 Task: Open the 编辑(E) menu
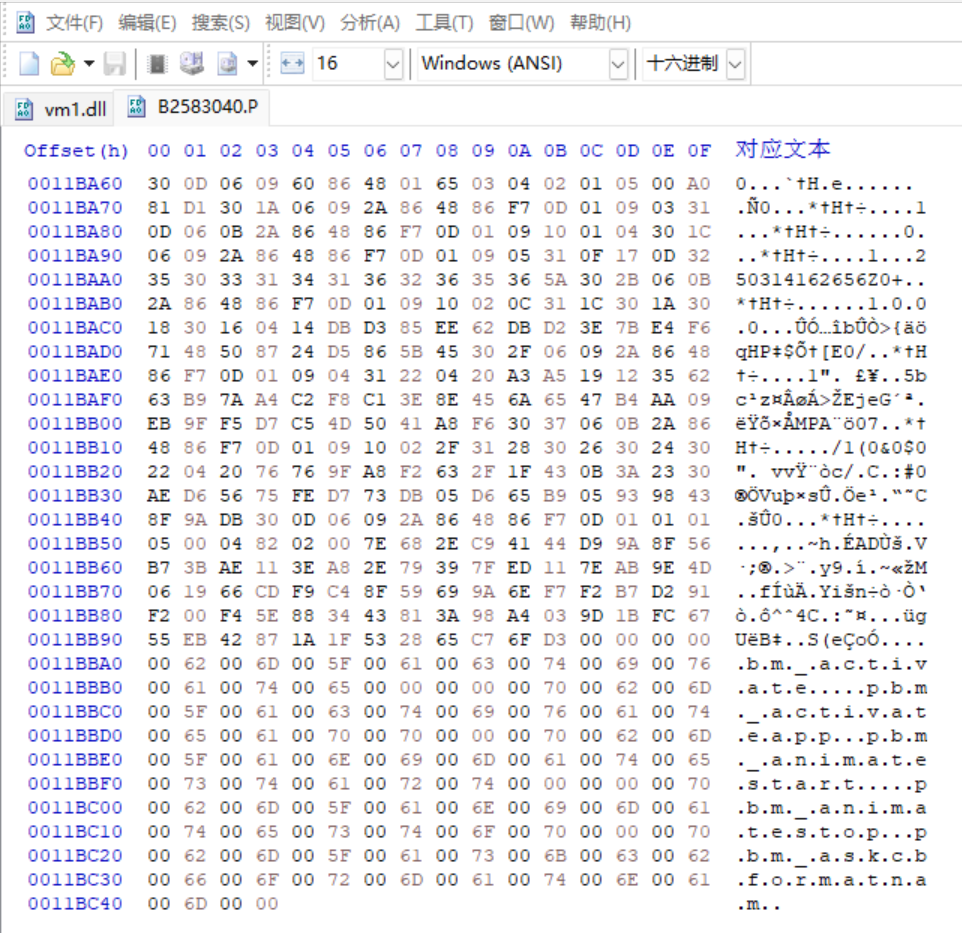pyautogui.click(x=147, y=23)
